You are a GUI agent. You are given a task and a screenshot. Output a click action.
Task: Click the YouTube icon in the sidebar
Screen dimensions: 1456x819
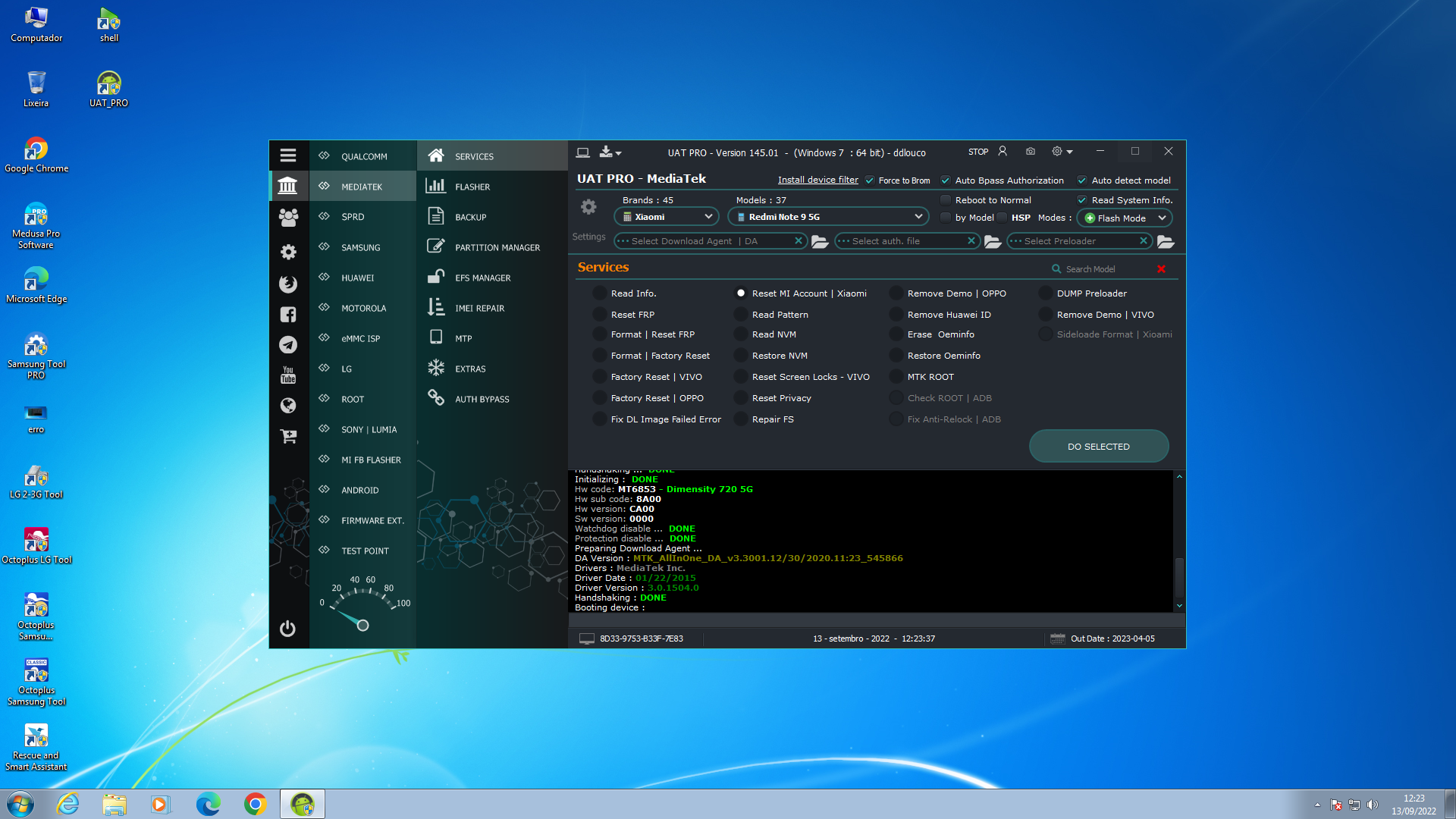(x=287, y=375)
